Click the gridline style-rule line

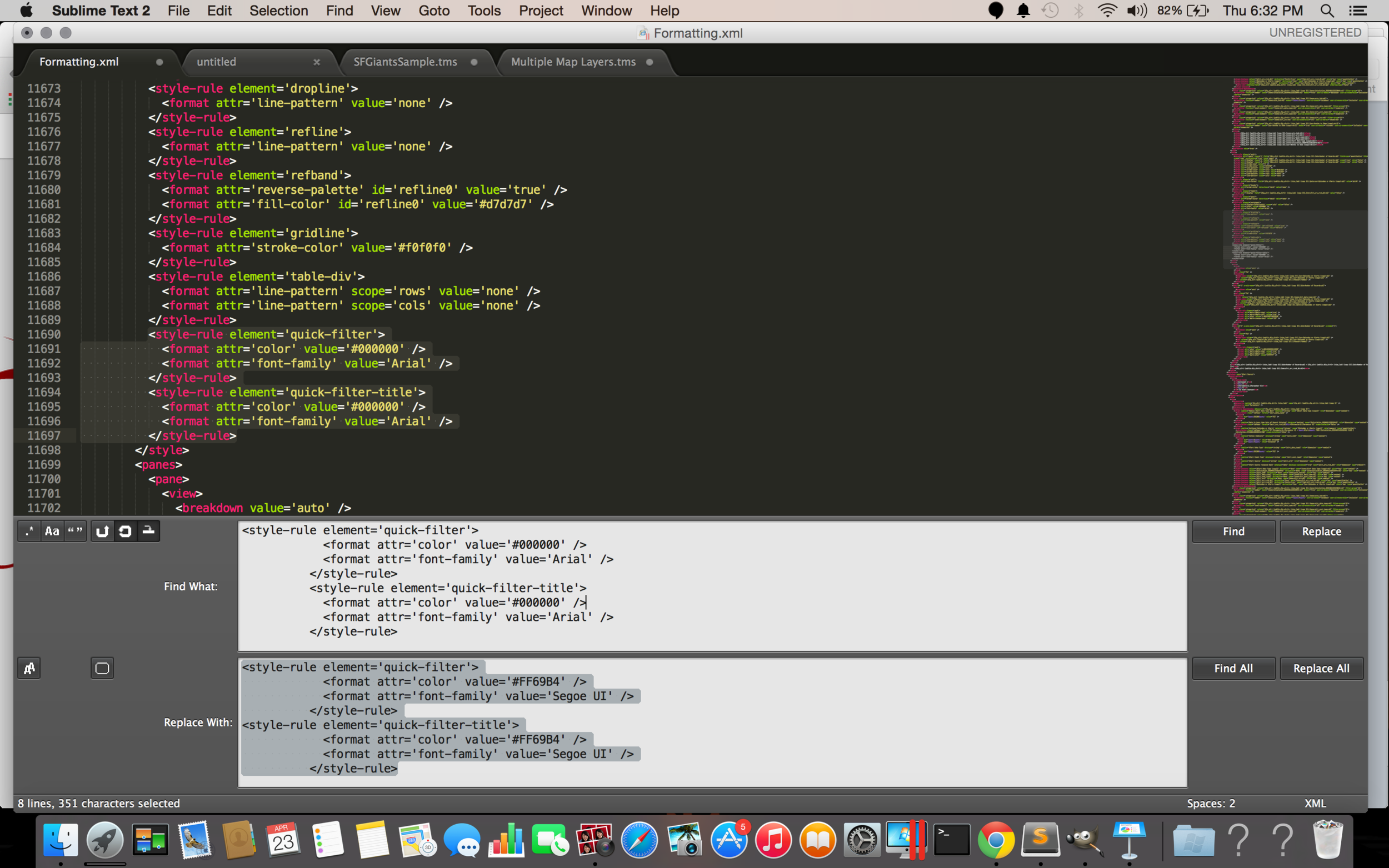click(x=253, y=233)
